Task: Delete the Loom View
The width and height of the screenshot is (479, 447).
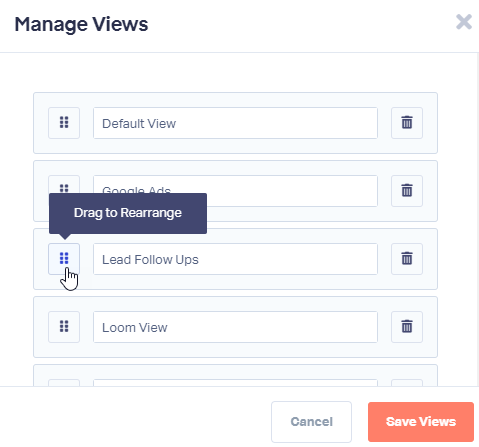Action: 407,327
